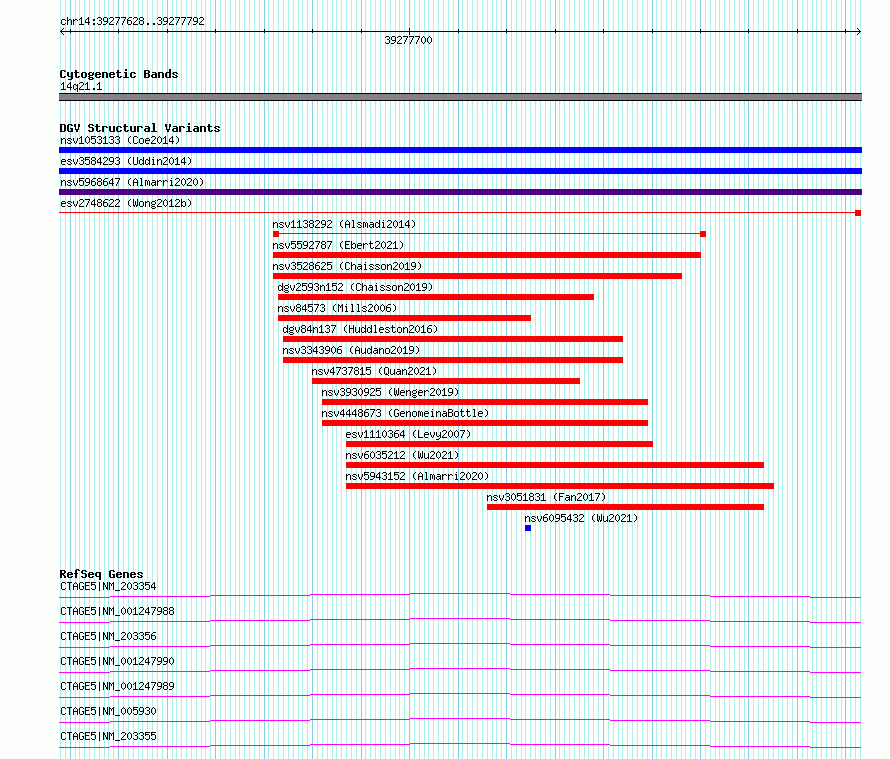Select esv1110364 (Levy2007) label

[409, 434]
